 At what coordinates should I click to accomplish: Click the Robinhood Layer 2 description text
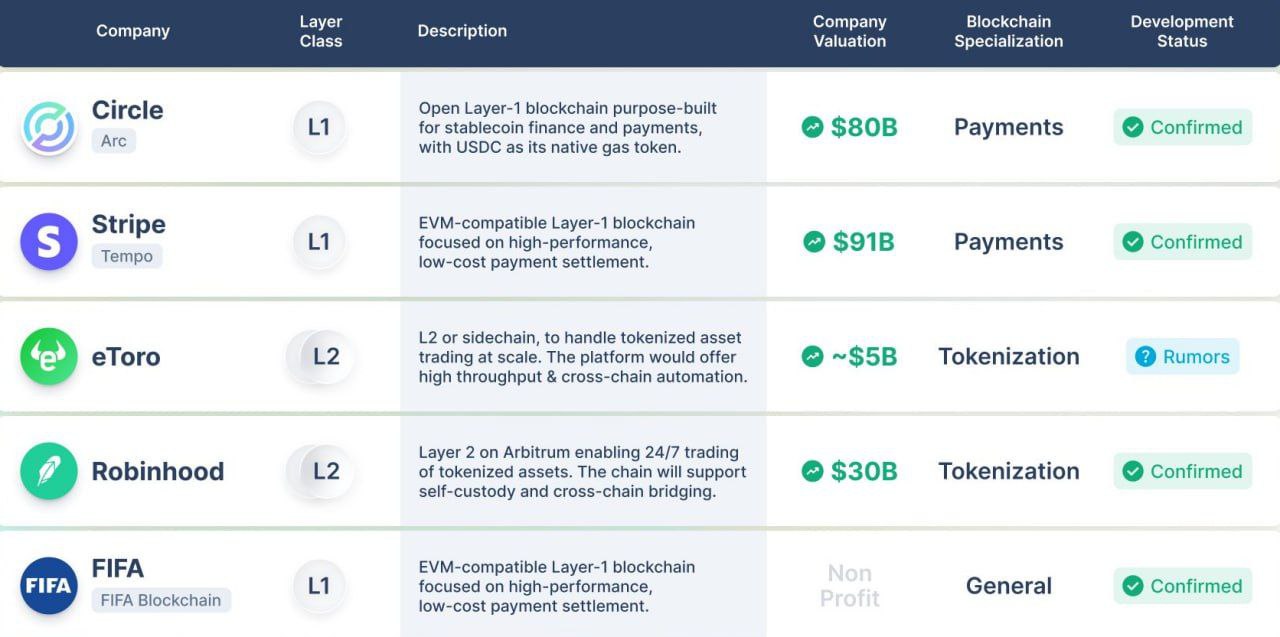click(x=582, y=472)
